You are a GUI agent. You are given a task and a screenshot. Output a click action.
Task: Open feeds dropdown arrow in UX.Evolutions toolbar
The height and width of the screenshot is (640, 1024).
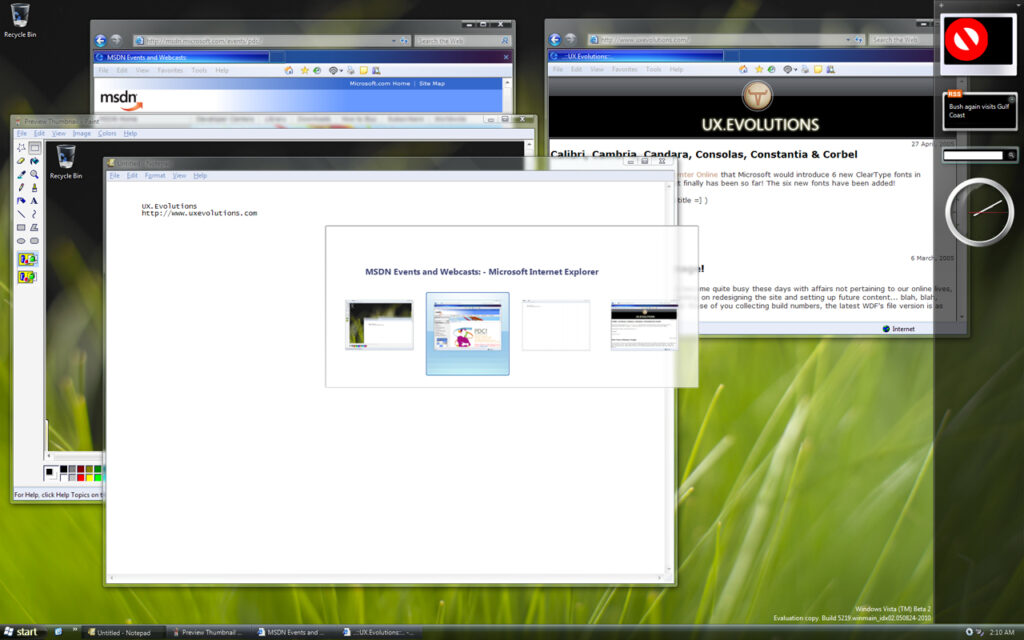point(795,70)
